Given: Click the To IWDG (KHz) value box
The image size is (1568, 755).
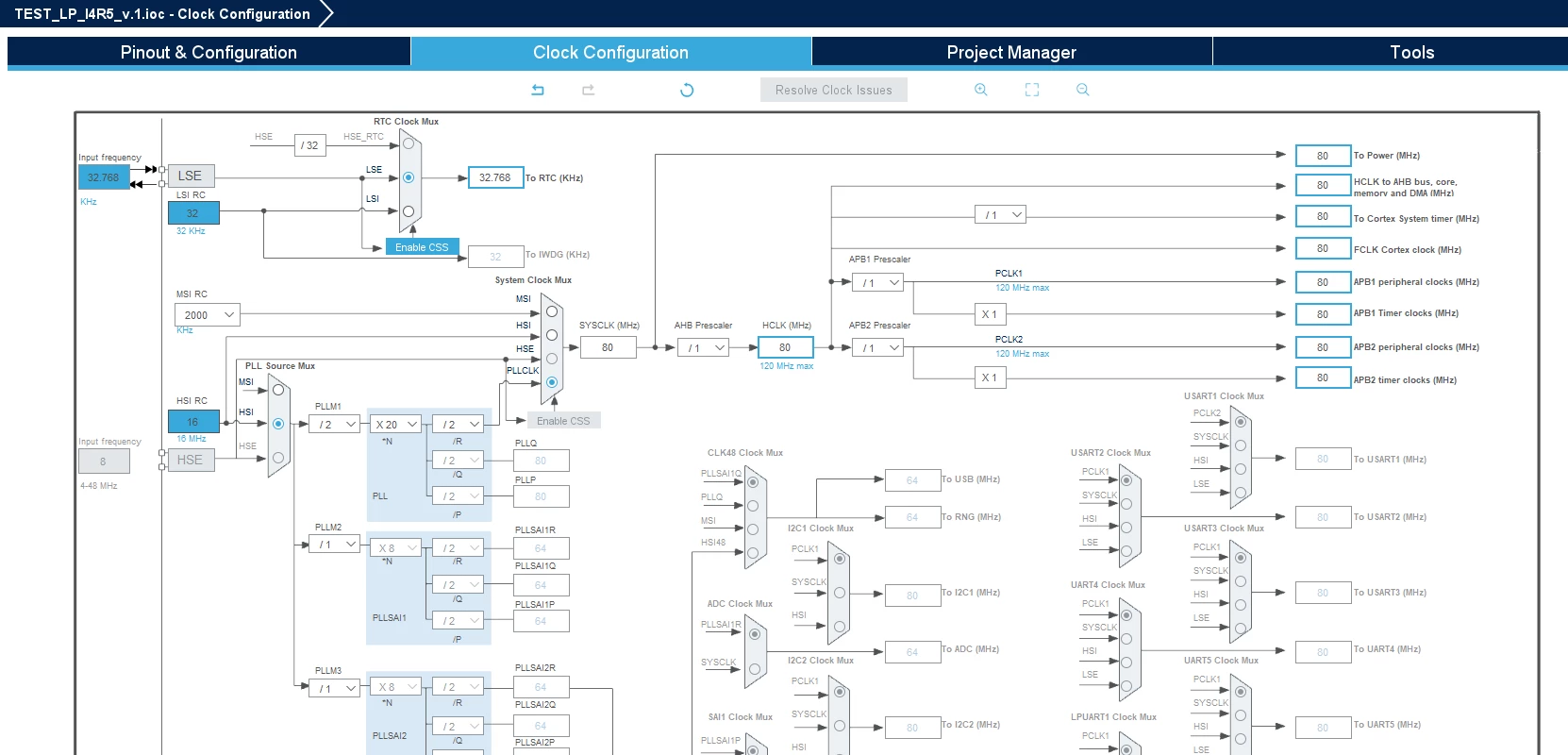Looking at the screenshot, I should 495,256.
